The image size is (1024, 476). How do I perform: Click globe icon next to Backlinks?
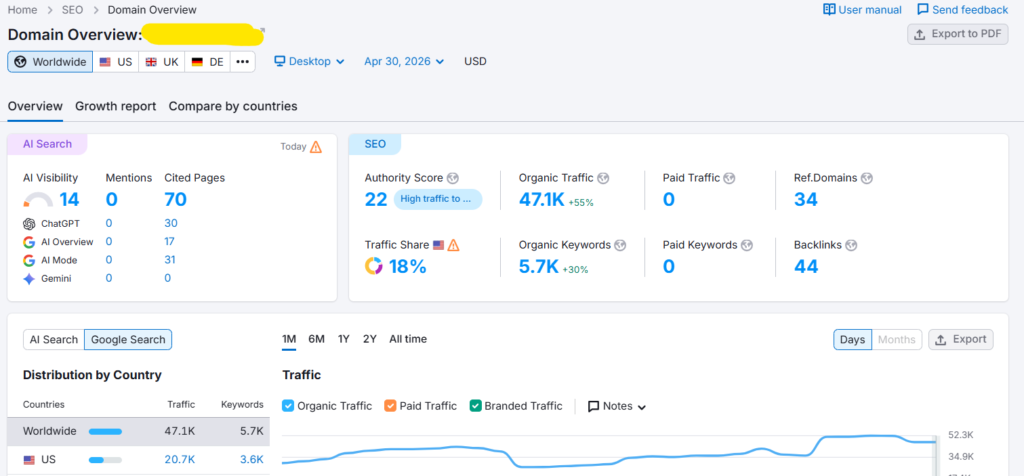851,245
